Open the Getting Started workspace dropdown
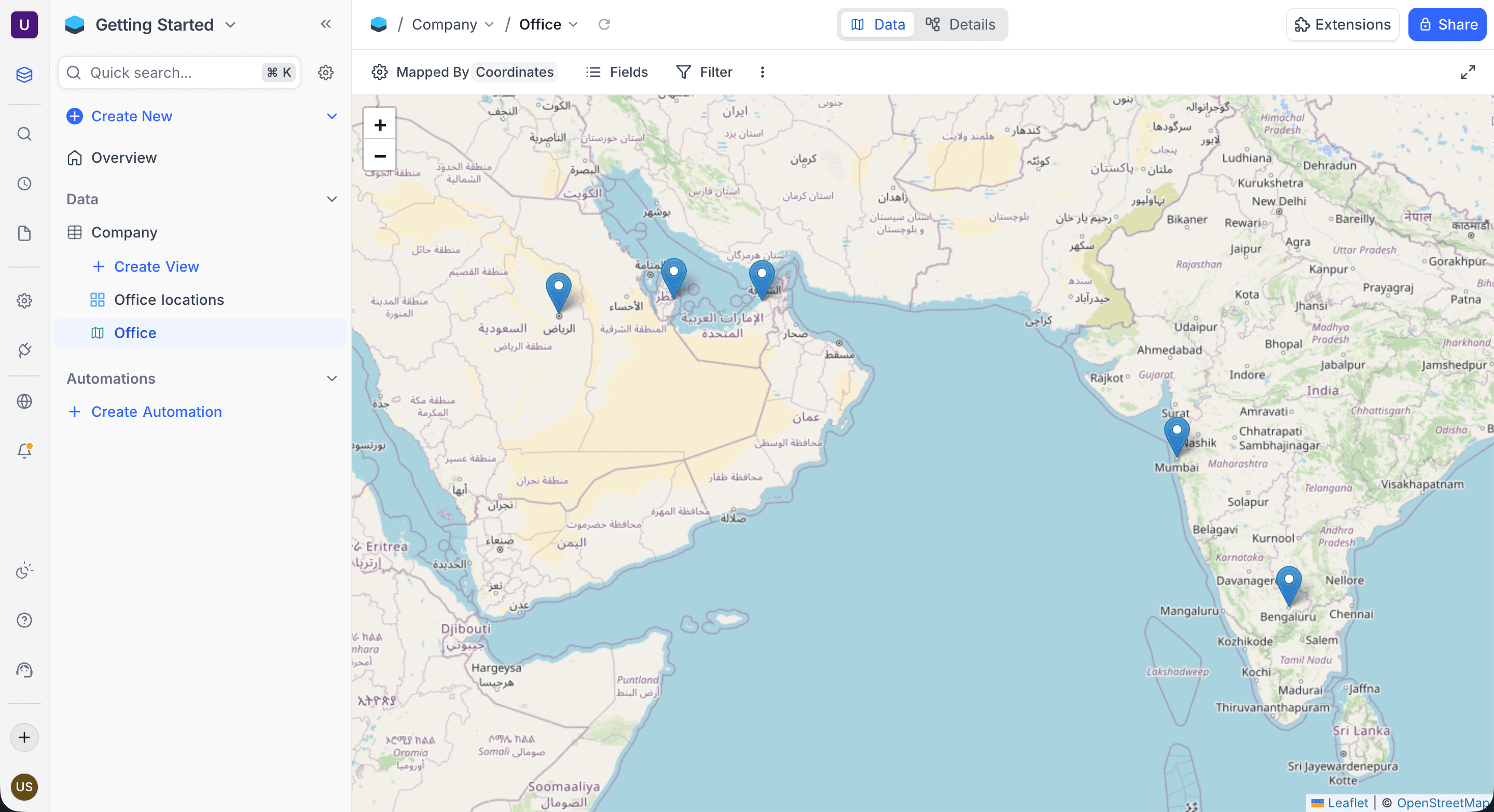 pos(230,25)
